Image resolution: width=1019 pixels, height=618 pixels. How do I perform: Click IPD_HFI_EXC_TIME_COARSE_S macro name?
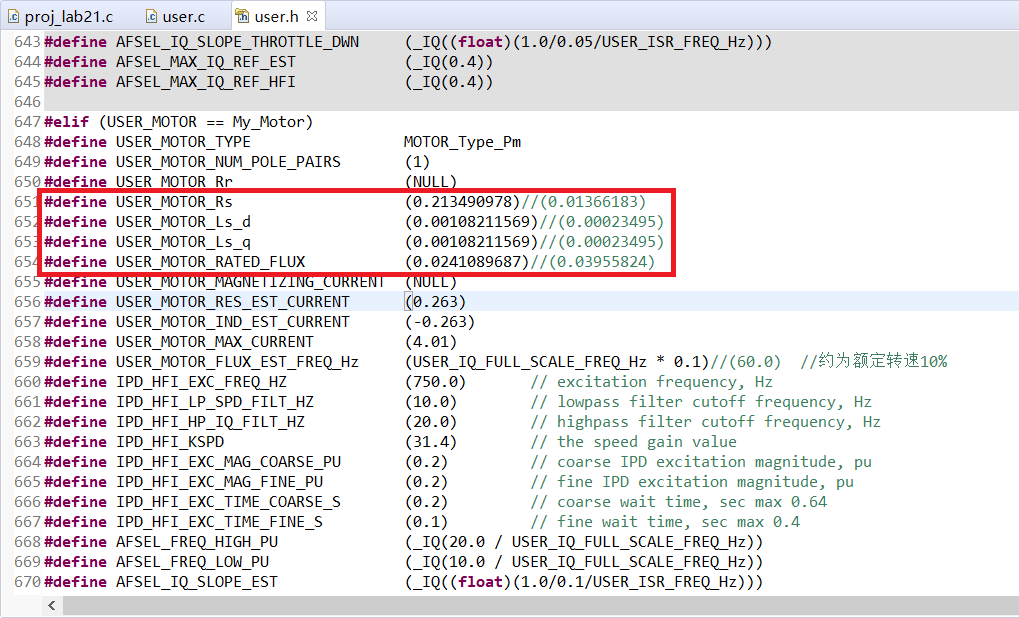pos(228,502)
